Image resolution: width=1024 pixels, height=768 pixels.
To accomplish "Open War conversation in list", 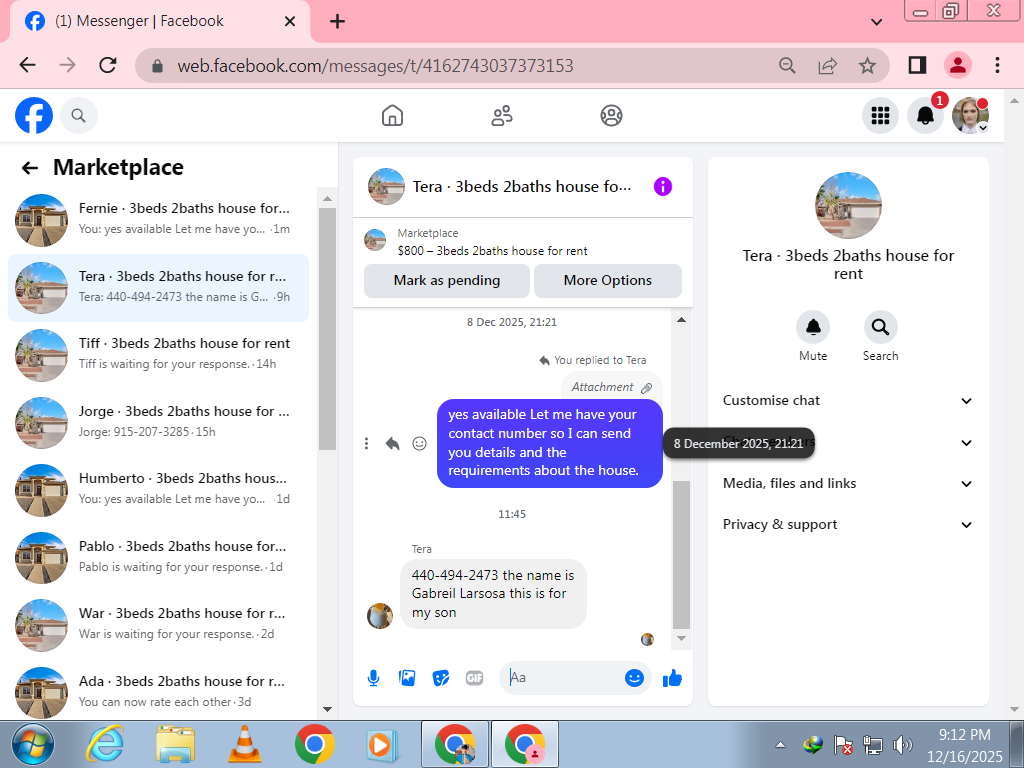I will point(158,625).
